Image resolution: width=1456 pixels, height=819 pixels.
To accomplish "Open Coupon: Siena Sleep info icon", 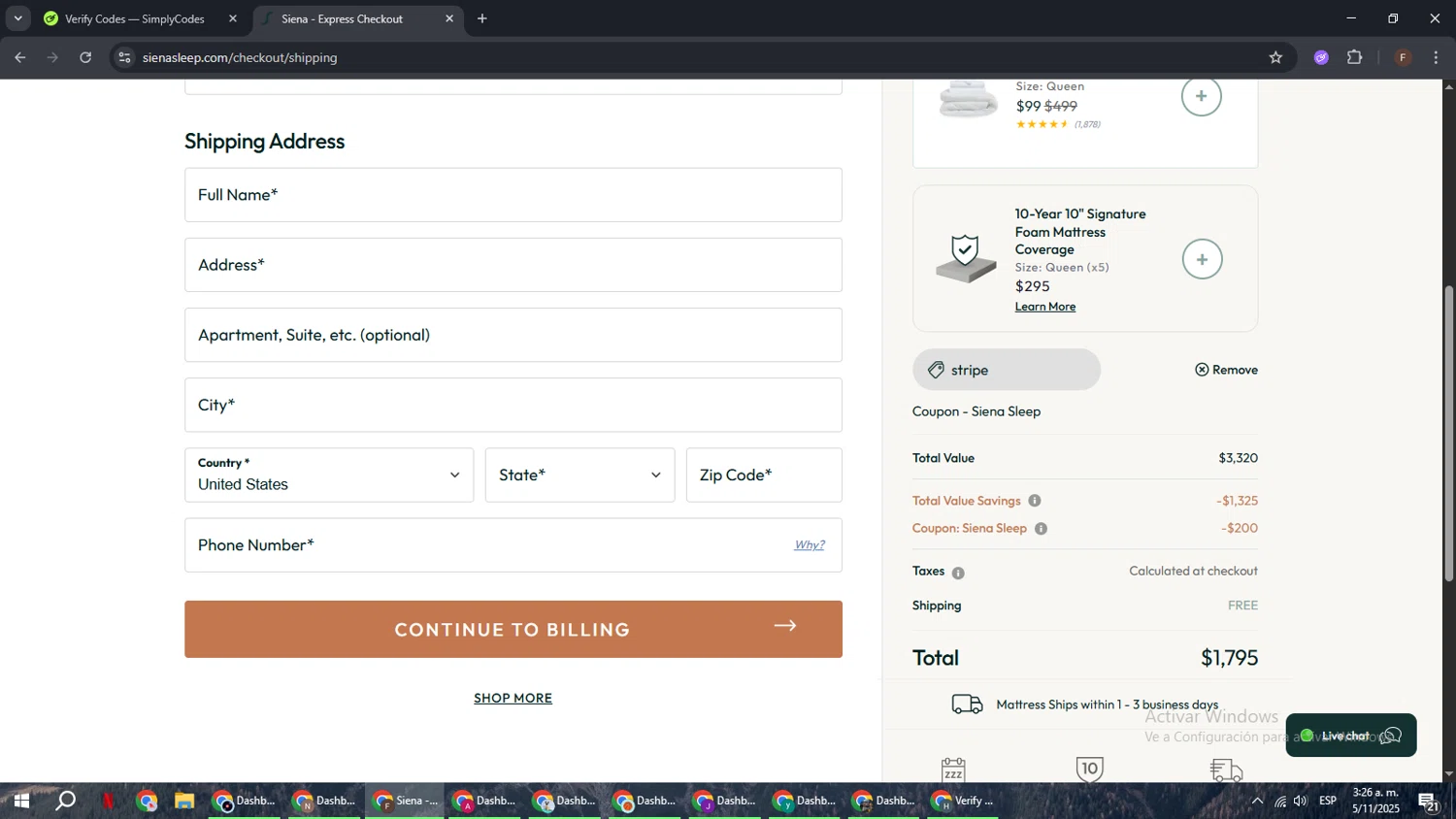I will click(x=1041, y=529).
